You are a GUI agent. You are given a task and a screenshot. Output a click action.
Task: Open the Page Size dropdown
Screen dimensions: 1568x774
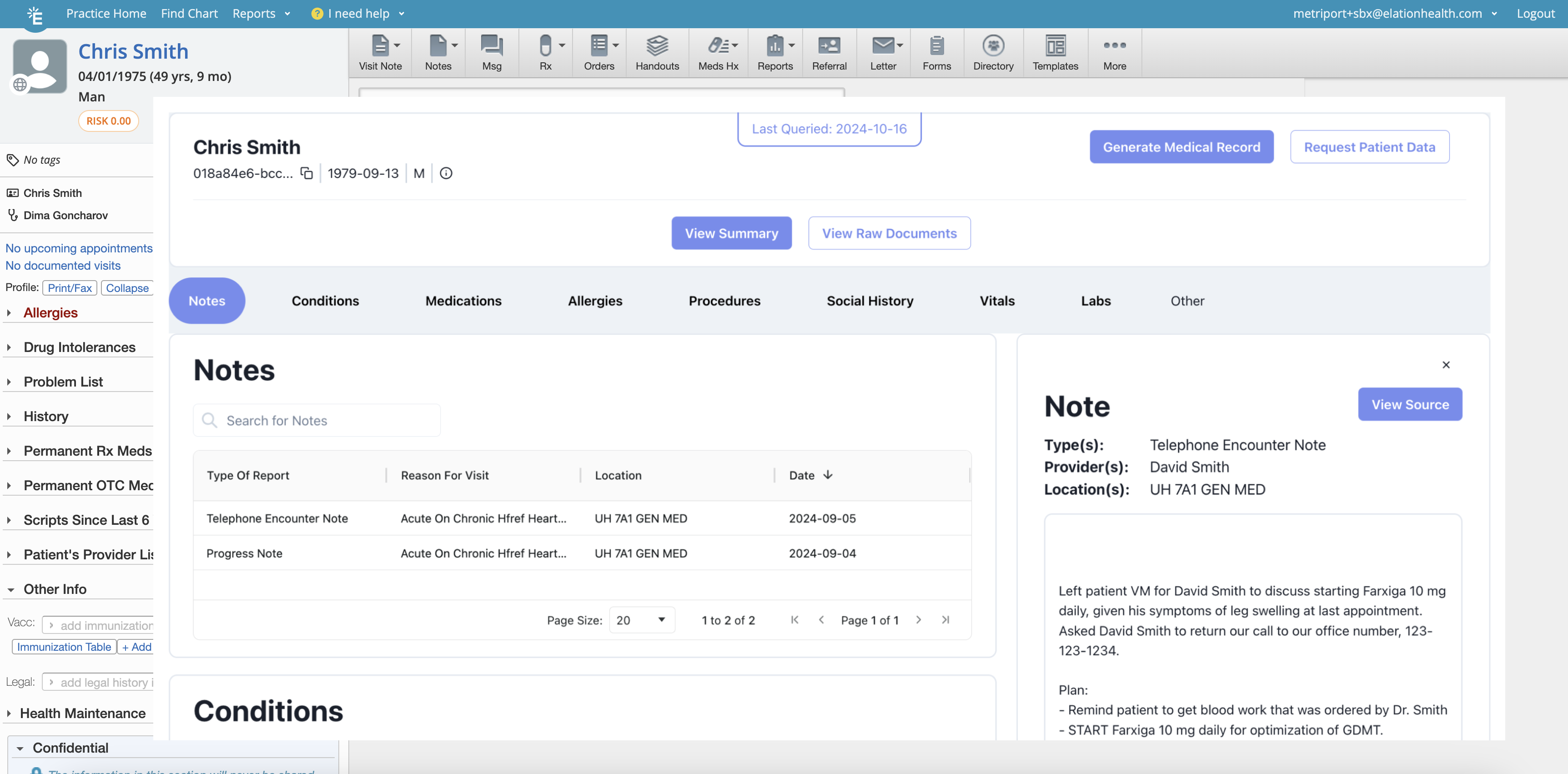pos(642,620)
